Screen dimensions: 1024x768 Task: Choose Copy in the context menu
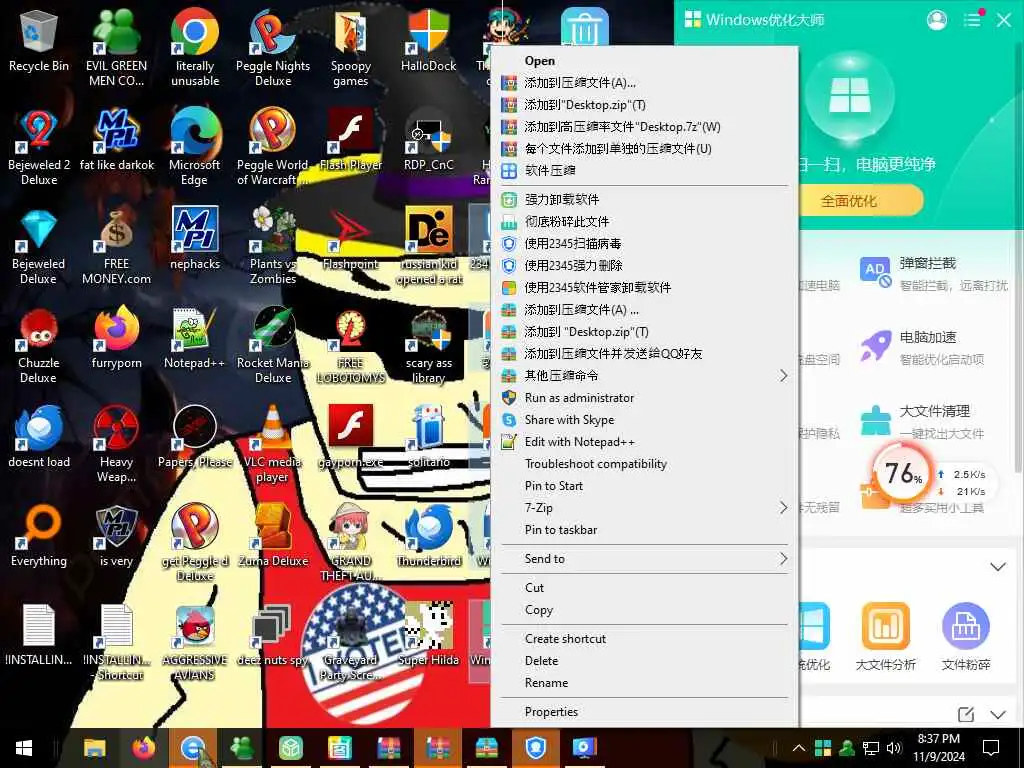(x=645, y=610)
